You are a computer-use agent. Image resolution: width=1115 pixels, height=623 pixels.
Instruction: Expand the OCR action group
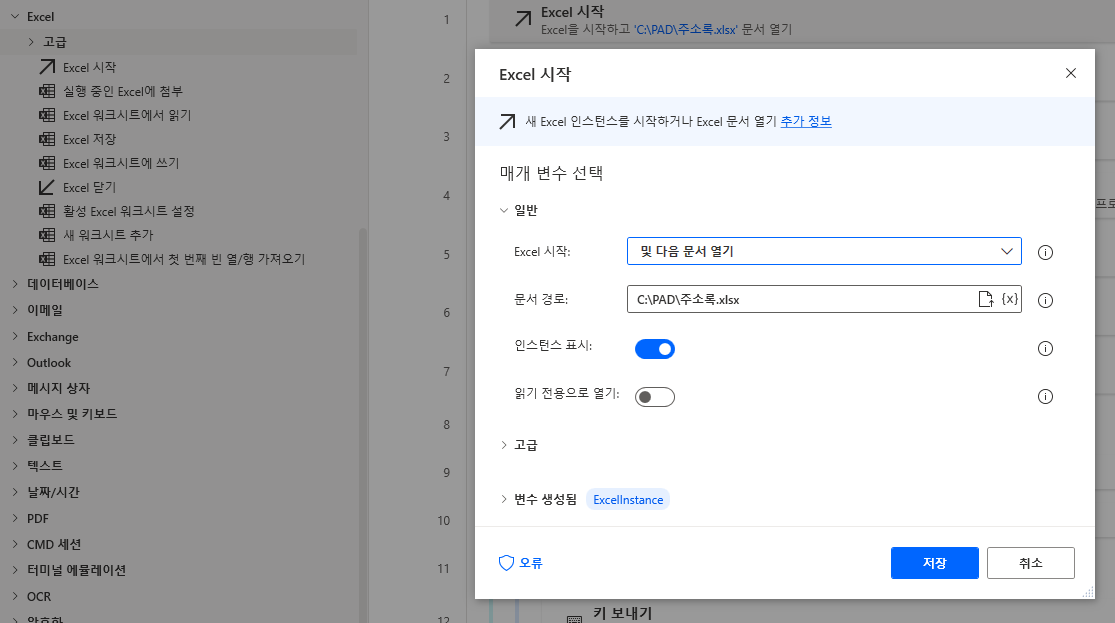(15, 596)
